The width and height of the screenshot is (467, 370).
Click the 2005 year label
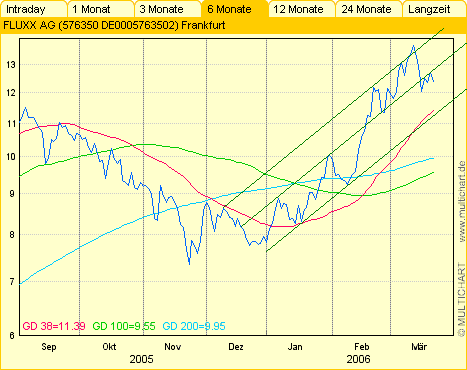click(x=141, y=359)
